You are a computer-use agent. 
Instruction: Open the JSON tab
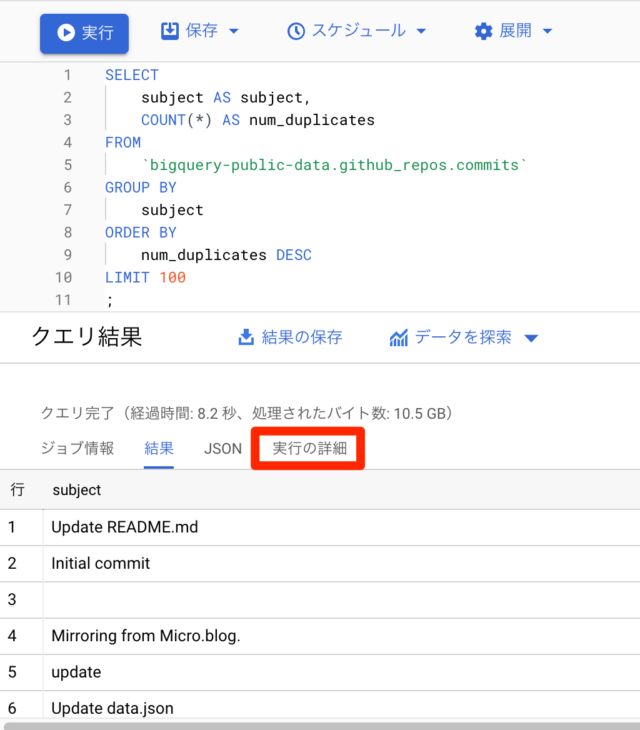223,448
